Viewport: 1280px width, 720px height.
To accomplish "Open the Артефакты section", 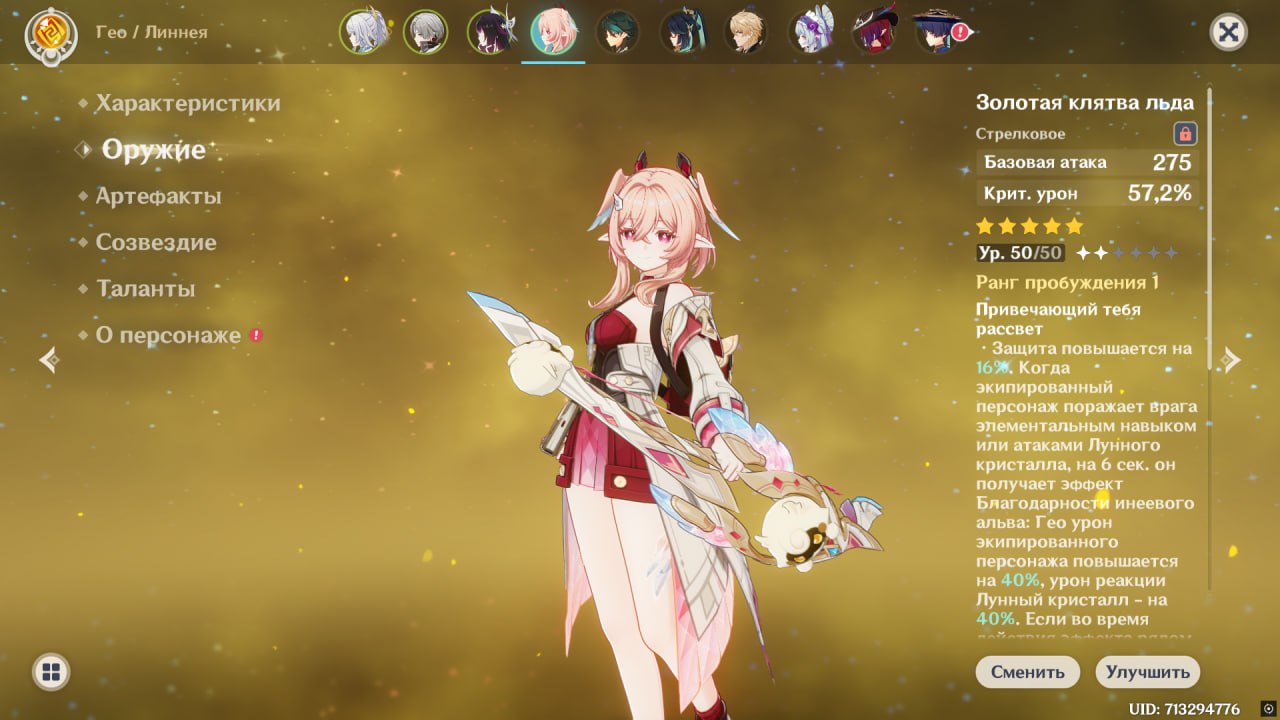I will [x=158, y=196].
